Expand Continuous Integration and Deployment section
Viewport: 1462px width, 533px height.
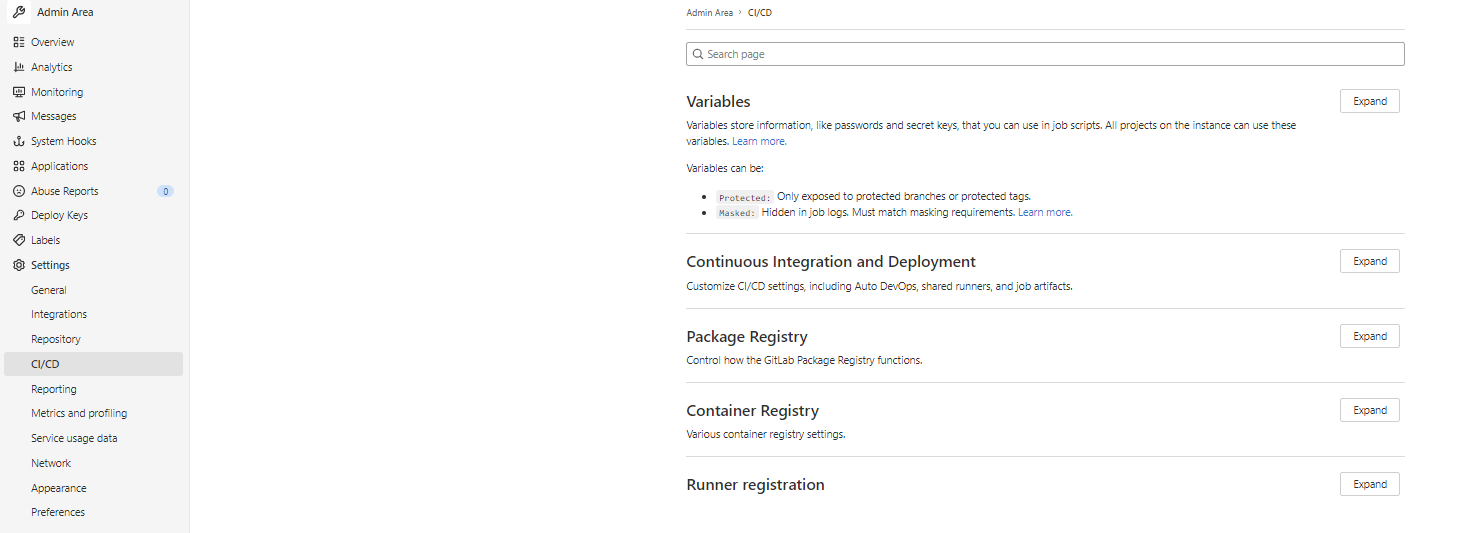pyautogui.click(x=1369, y=261)
